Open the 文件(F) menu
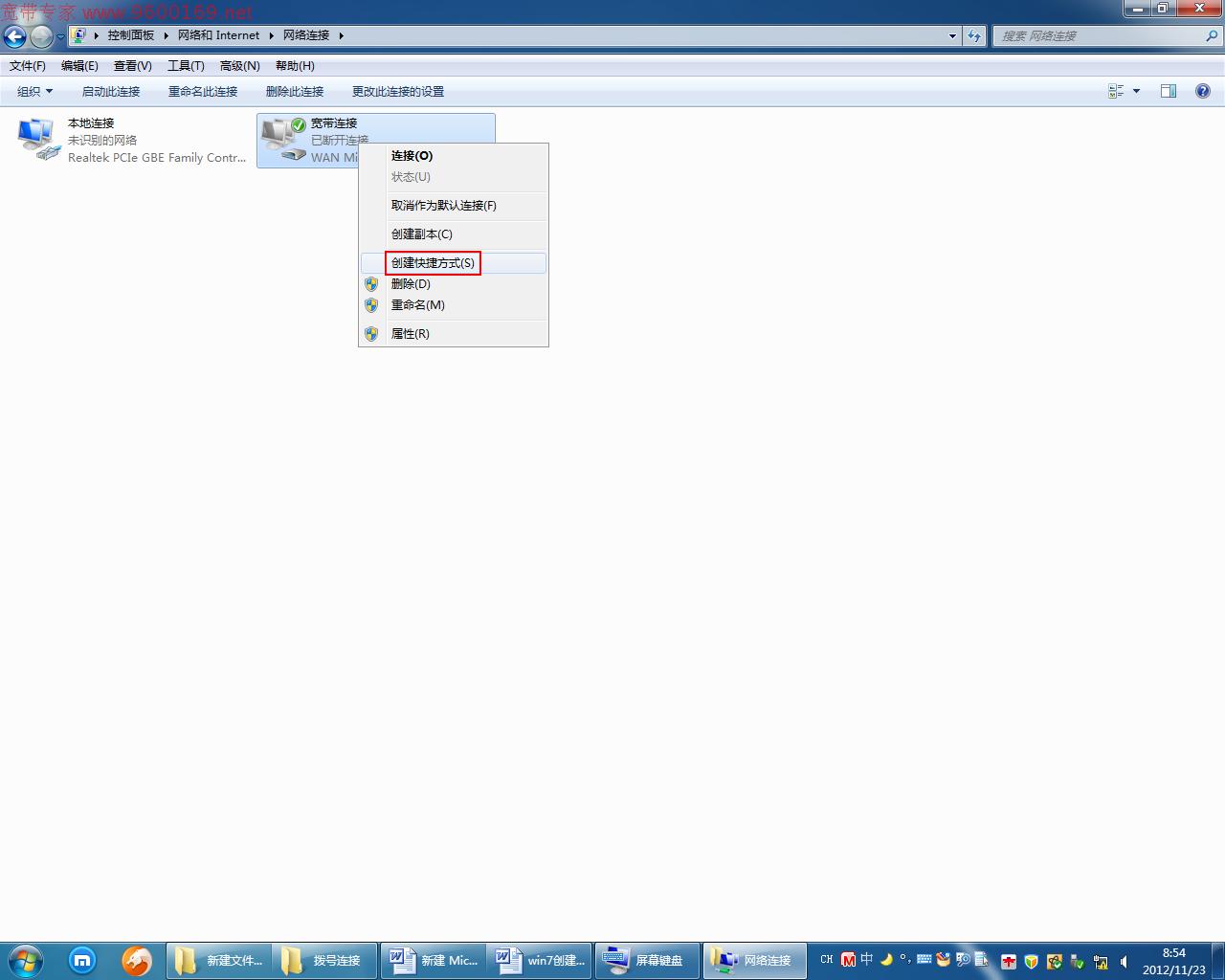The height and width of the screenshot is (980, 1225). [26, 65]
